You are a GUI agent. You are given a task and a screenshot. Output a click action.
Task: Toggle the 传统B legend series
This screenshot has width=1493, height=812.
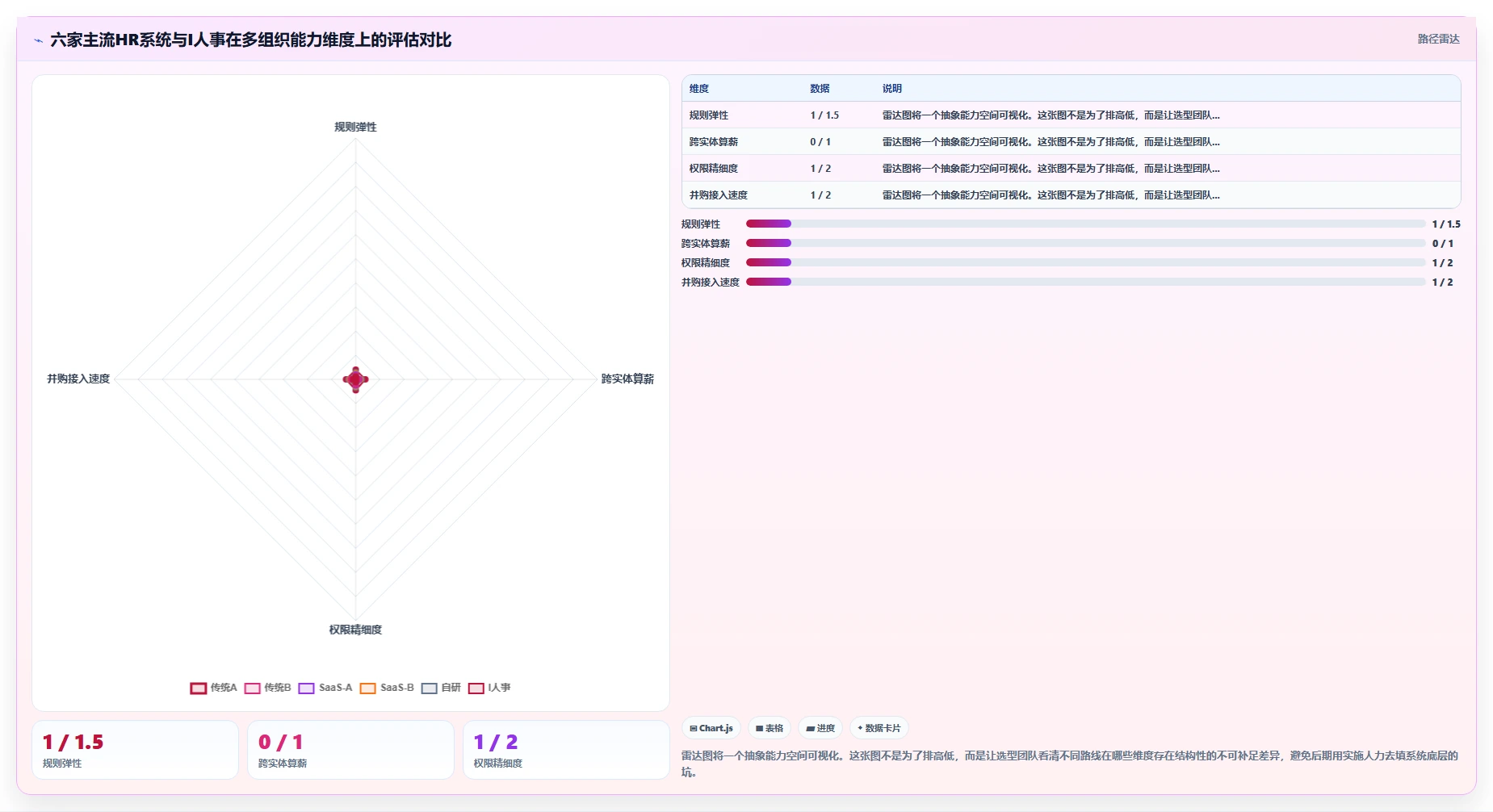[x=267, y=688]
